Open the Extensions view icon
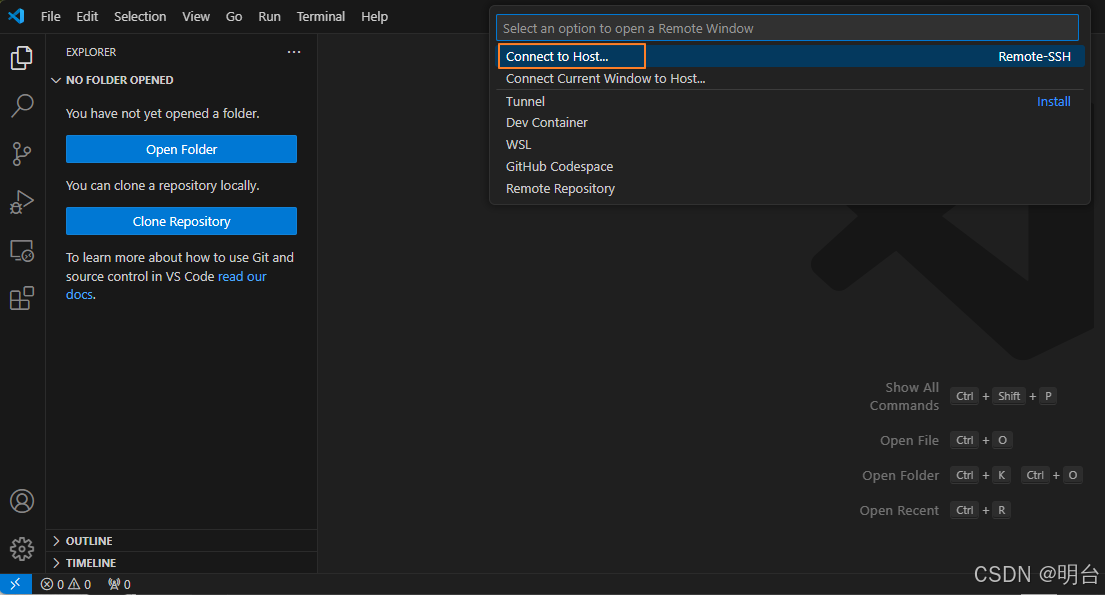Screen dimensions: 1105x595 22,298
